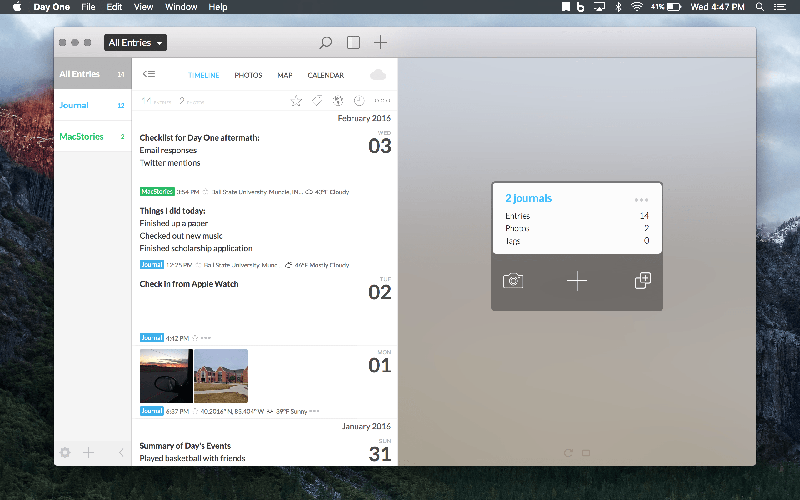
Task: Toggle the single-pane view square icon
Action: tap(353, 42)
